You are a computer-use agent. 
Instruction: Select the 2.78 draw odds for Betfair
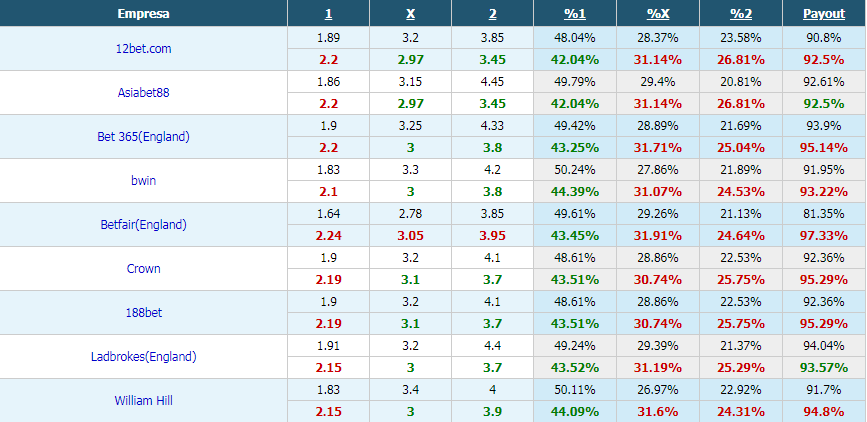click(410, 213)
